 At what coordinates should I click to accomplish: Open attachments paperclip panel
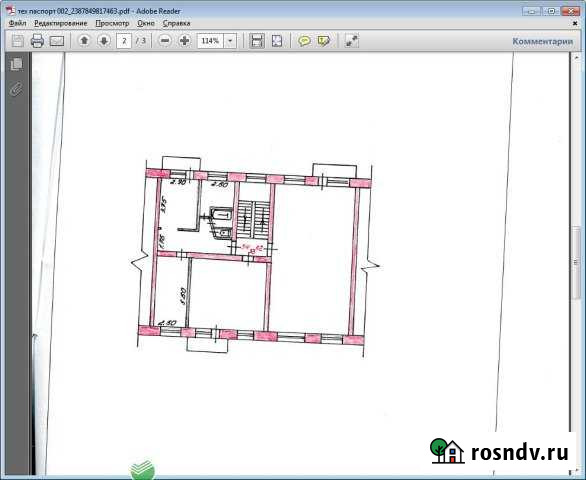16,89
